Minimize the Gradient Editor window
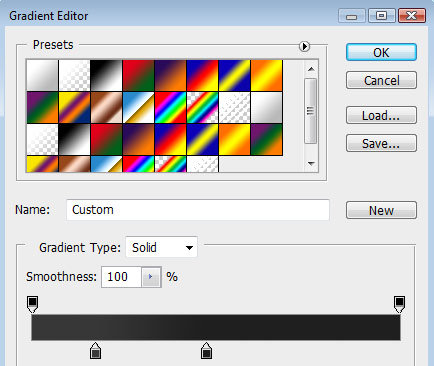The height and width of the screenshot is (366, 434). pos(352,16)
